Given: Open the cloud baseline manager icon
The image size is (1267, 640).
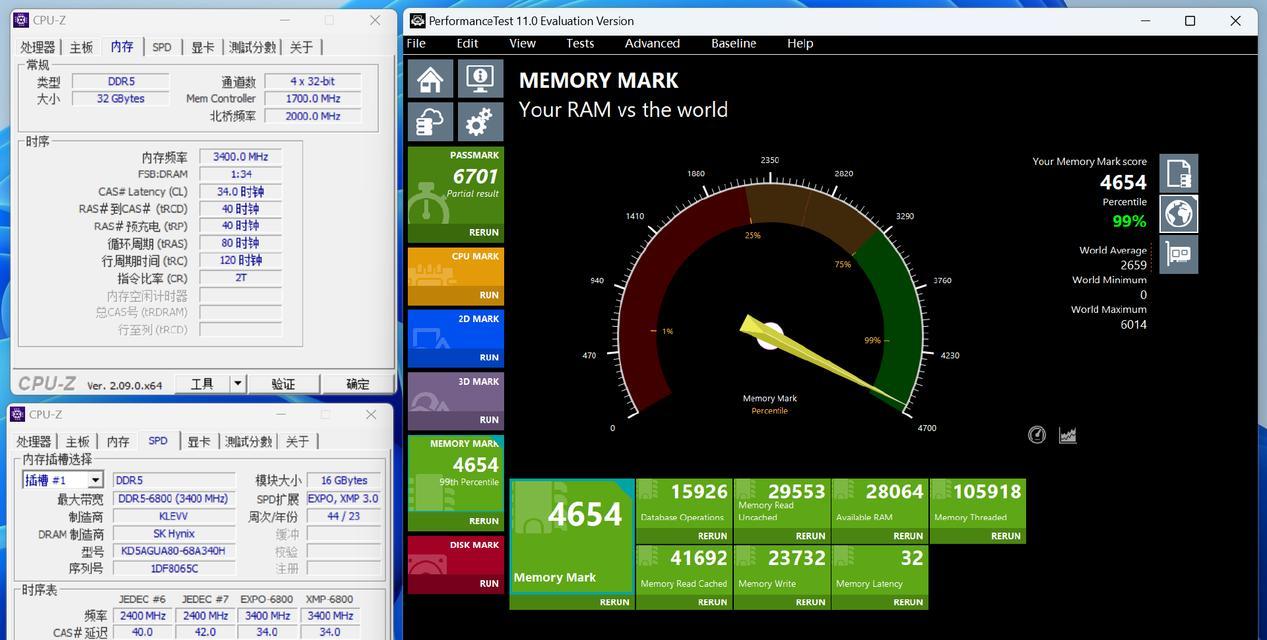Looking at the screenshot, I should coord(431,122).
